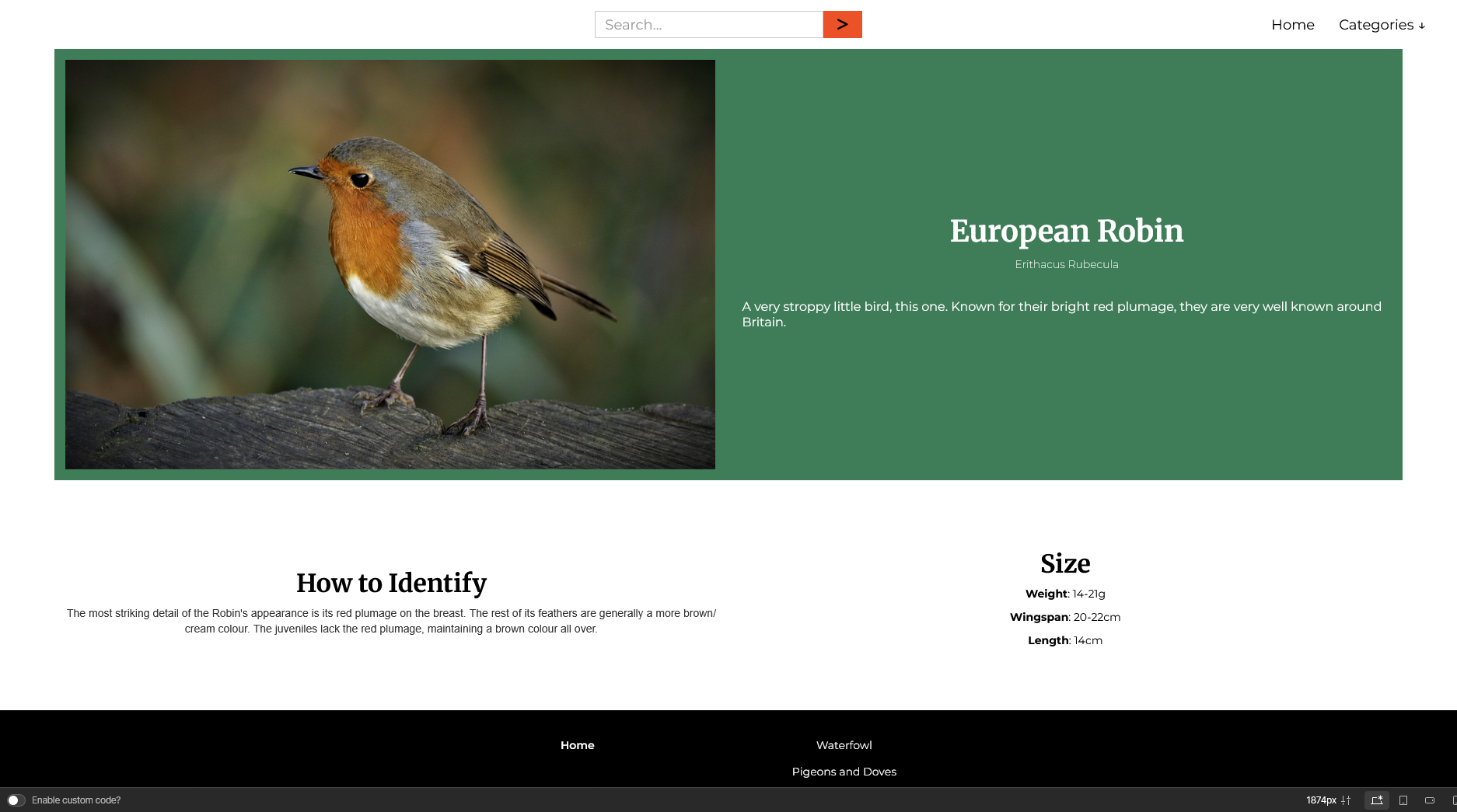Switch to mobile landscape breakpoint icon
This screenshot has width=1457, height=812.
pyautogui.click(x=1430, y=800)
